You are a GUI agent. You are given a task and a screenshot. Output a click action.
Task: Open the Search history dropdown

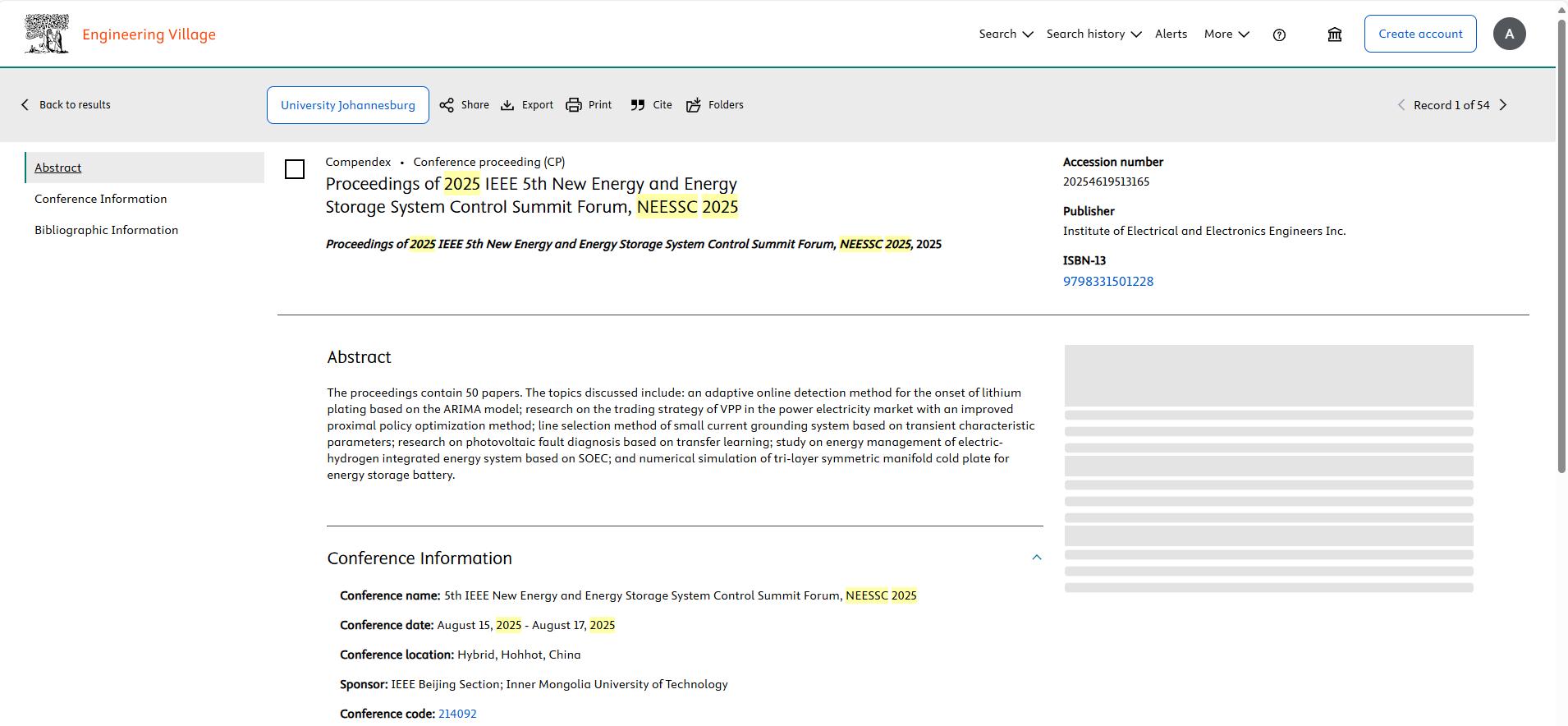click(x=1093, y=34)
